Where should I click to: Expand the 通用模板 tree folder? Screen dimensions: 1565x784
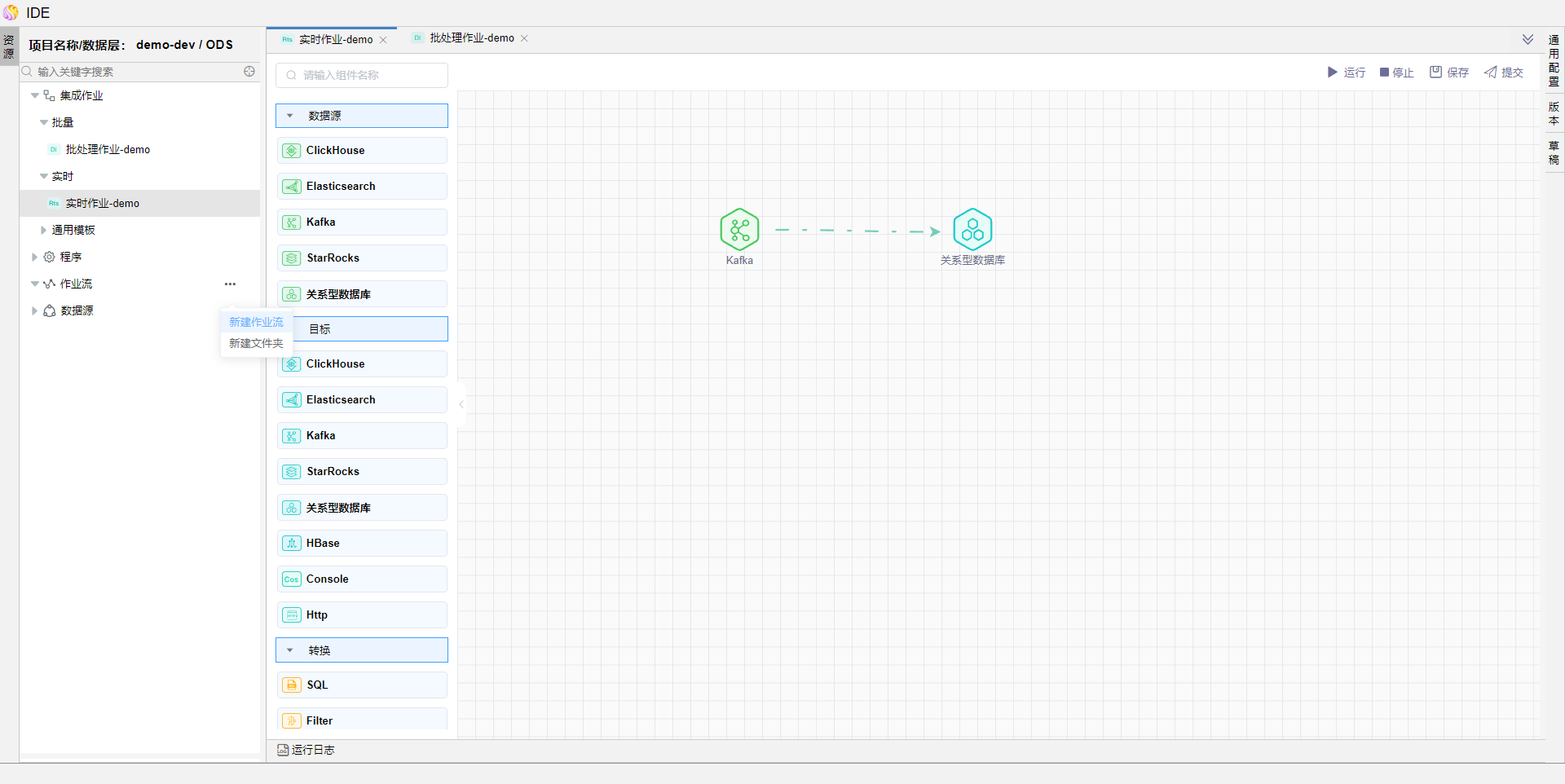(x=44, y=231)
